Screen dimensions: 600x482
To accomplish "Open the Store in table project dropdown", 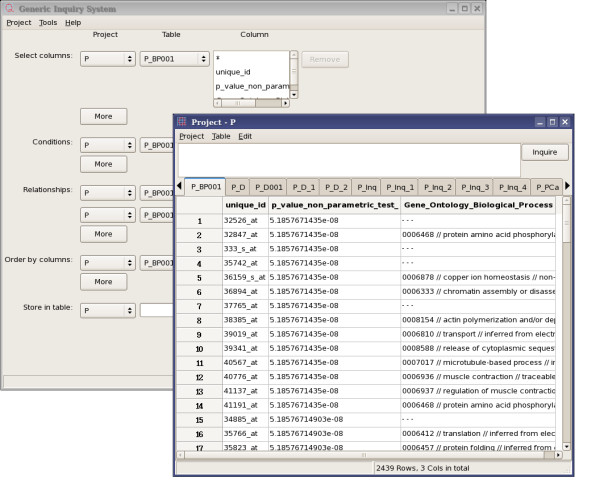I will [x=108, y=310].
